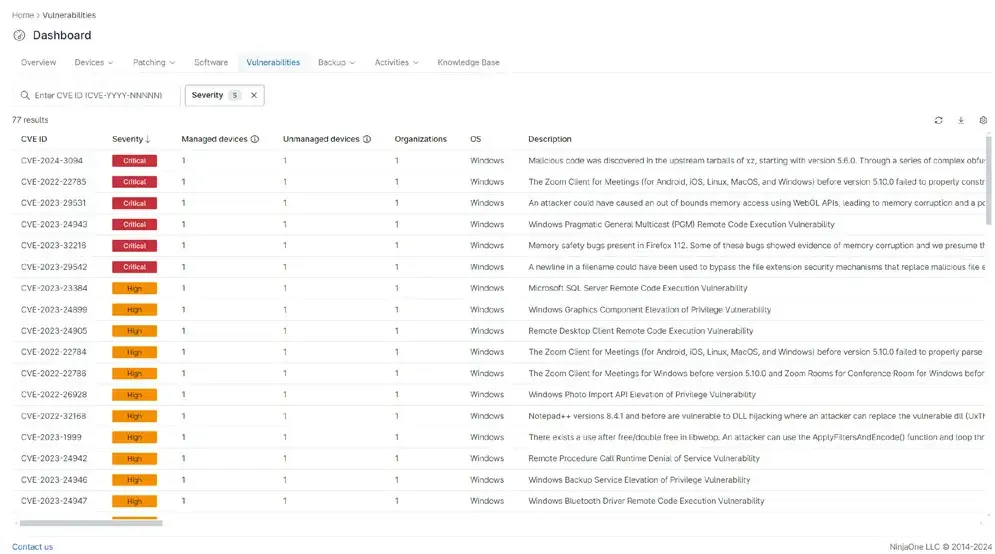Switch to the Overview tab
The width and height of the screenshot is (995, 554).
coord(38,62)
